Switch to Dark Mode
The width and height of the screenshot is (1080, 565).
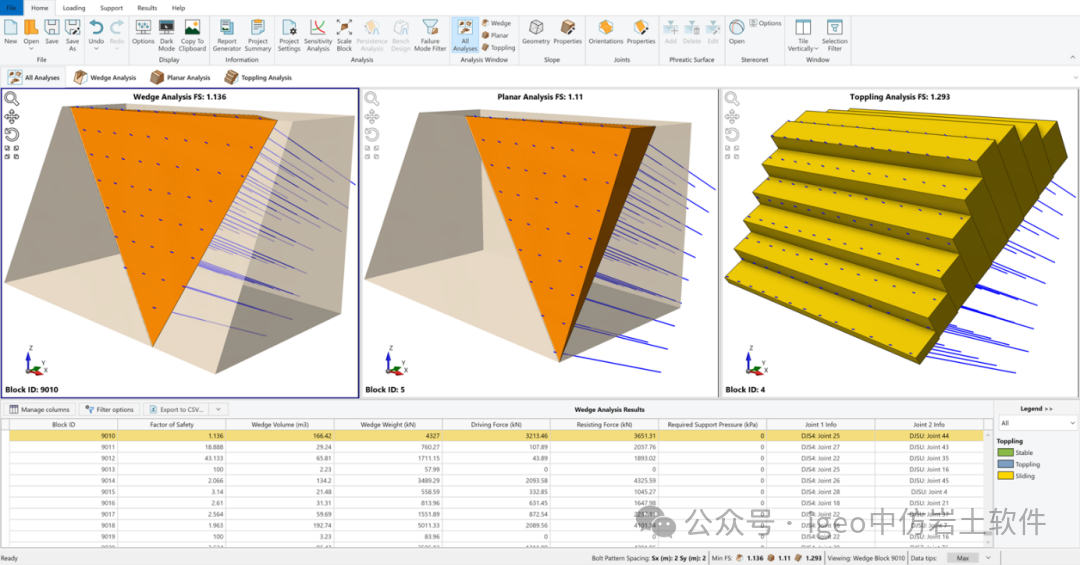[x=167, y=35]
